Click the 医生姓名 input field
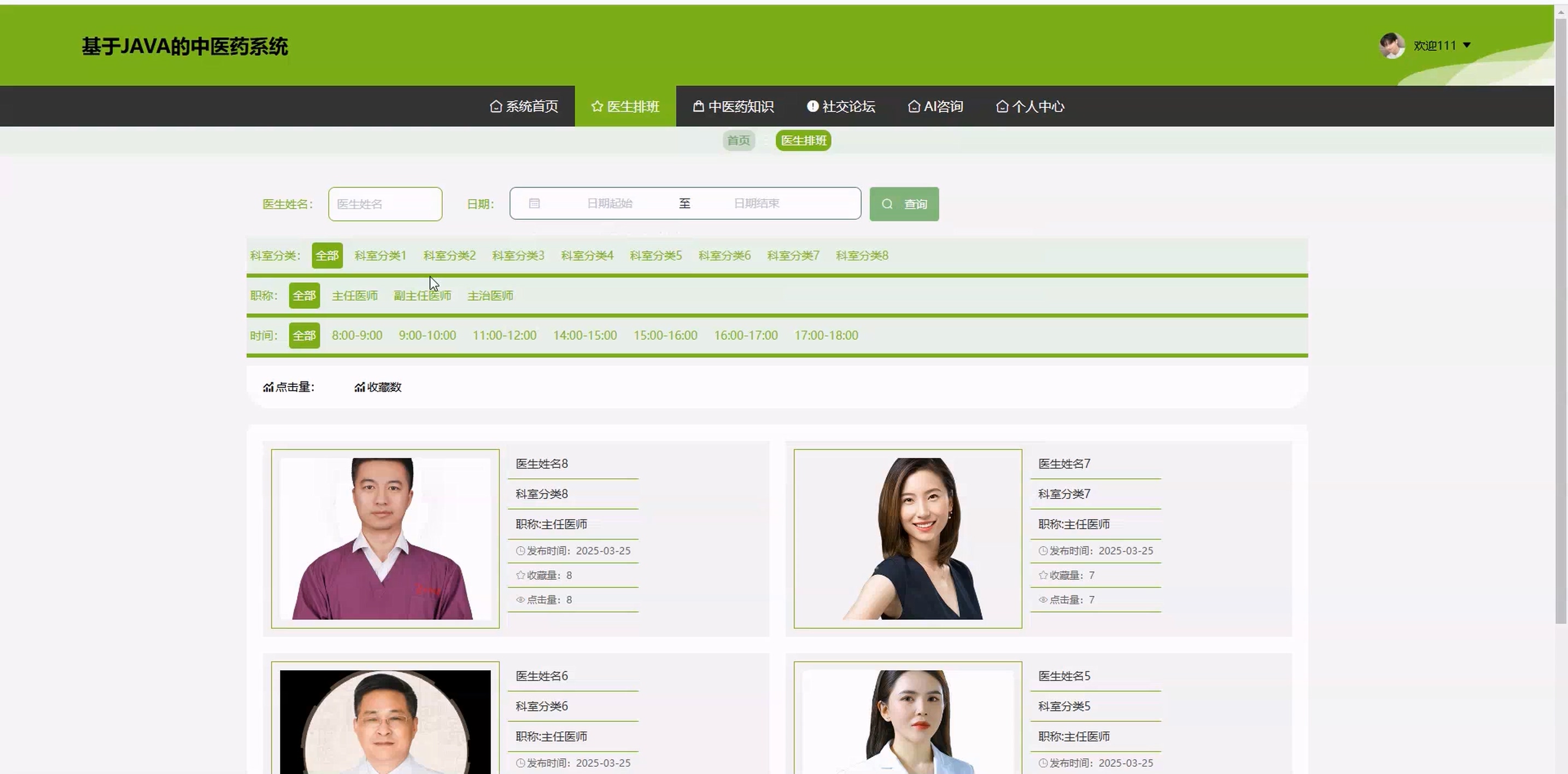Image resolution: width=1568 pixels, height=774 pixels. point(385,204)
